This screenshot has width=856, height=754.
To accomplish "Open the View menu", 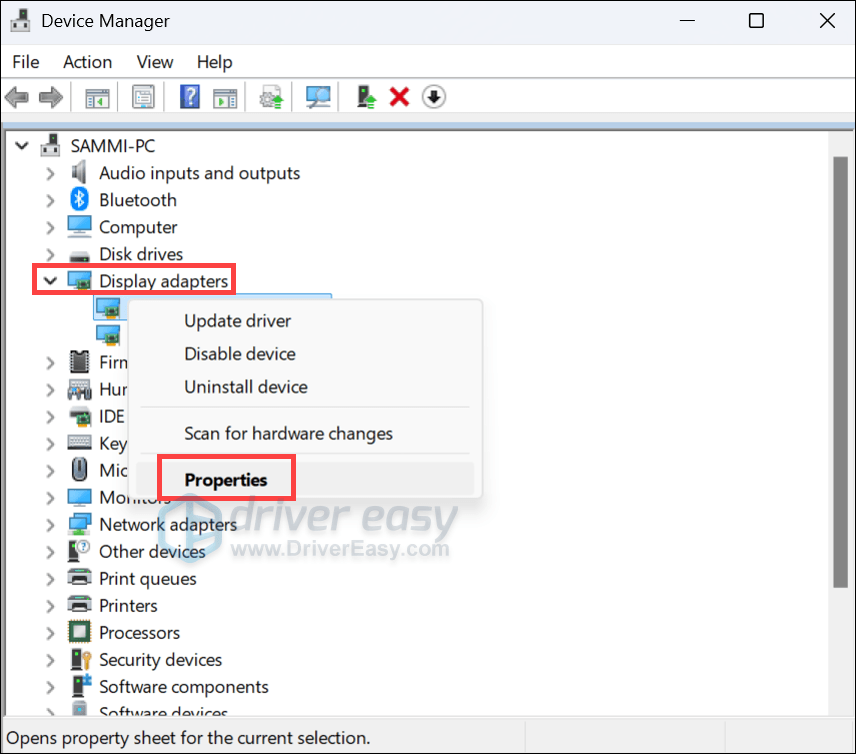I will [154, 62].
